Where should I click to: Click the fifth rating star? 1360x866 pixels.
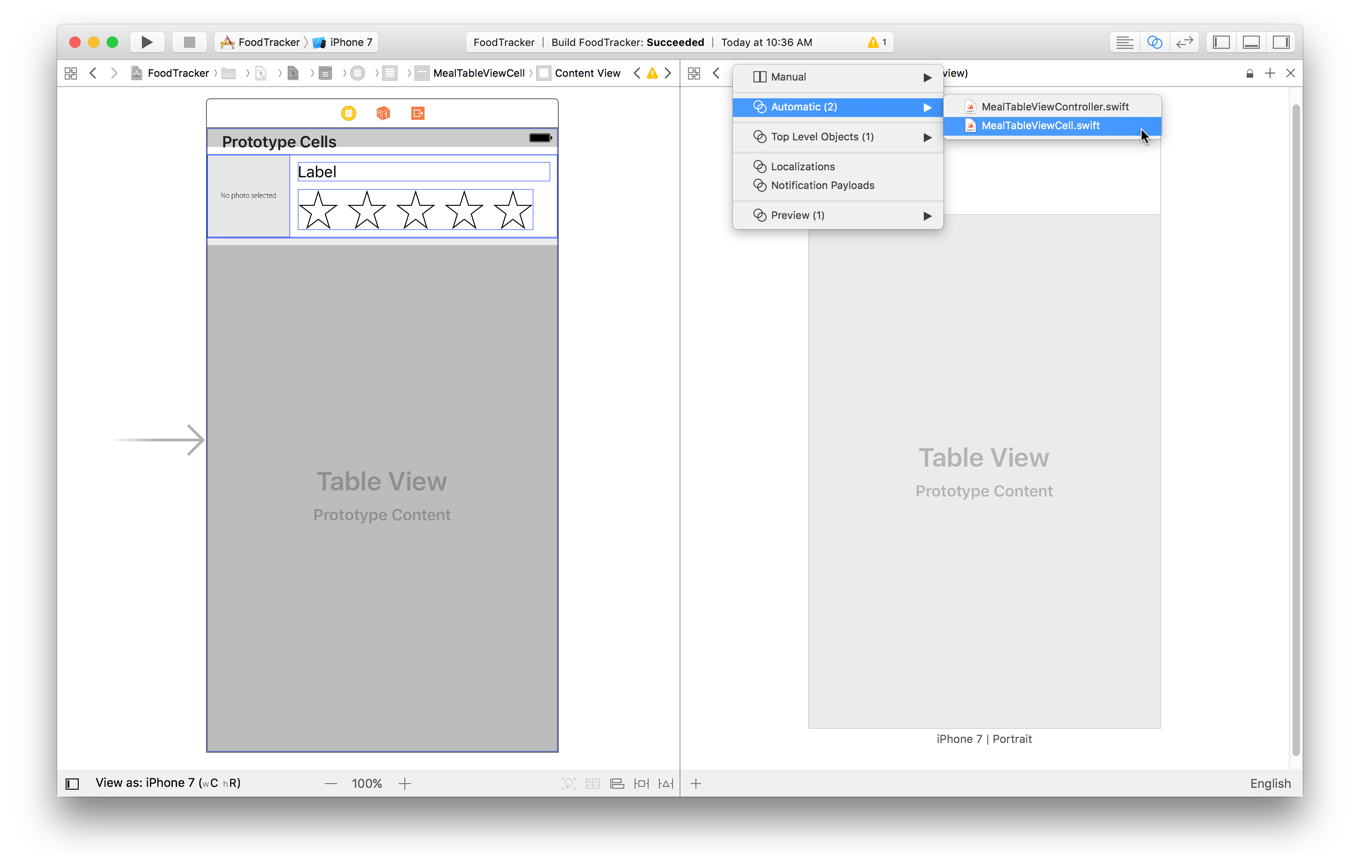[513, 210]
